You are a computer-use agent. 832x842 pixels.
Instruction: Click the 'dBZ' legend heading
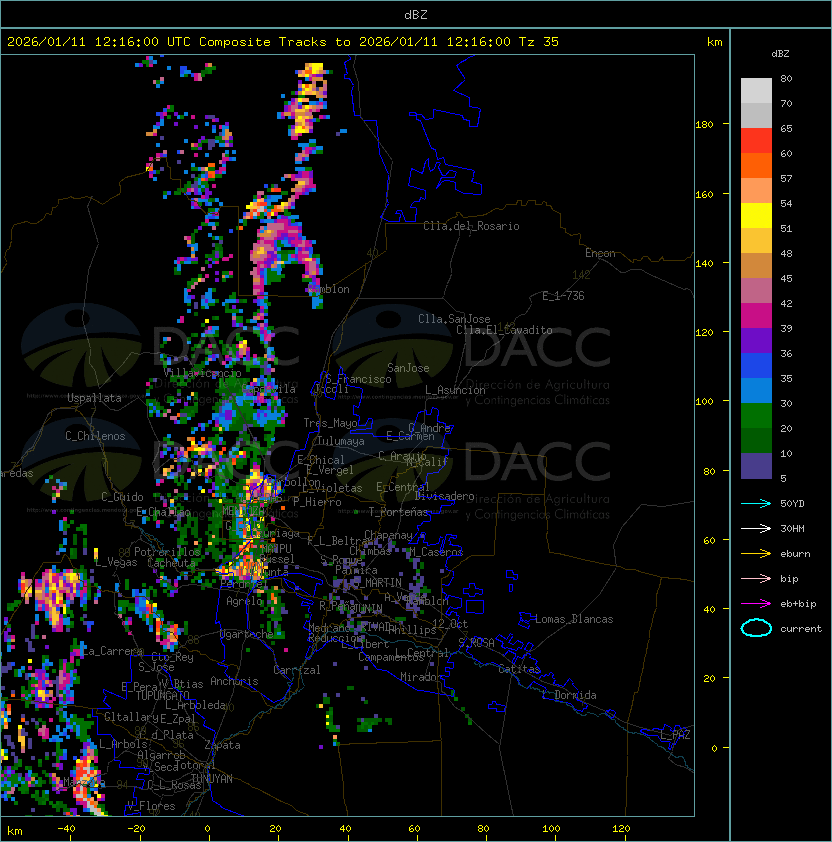pyautogui.click(x=780, y=54)
